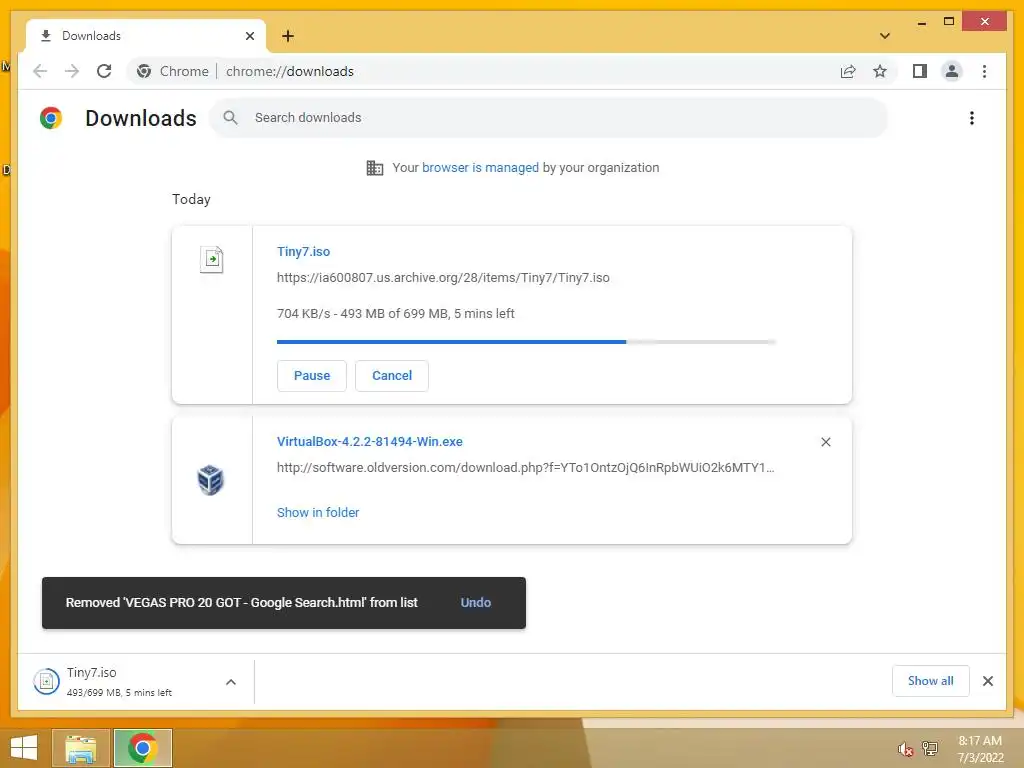Open File Explorer from taskbar
The height and width of the screenshot is (768, 1024).
(81, 748)
